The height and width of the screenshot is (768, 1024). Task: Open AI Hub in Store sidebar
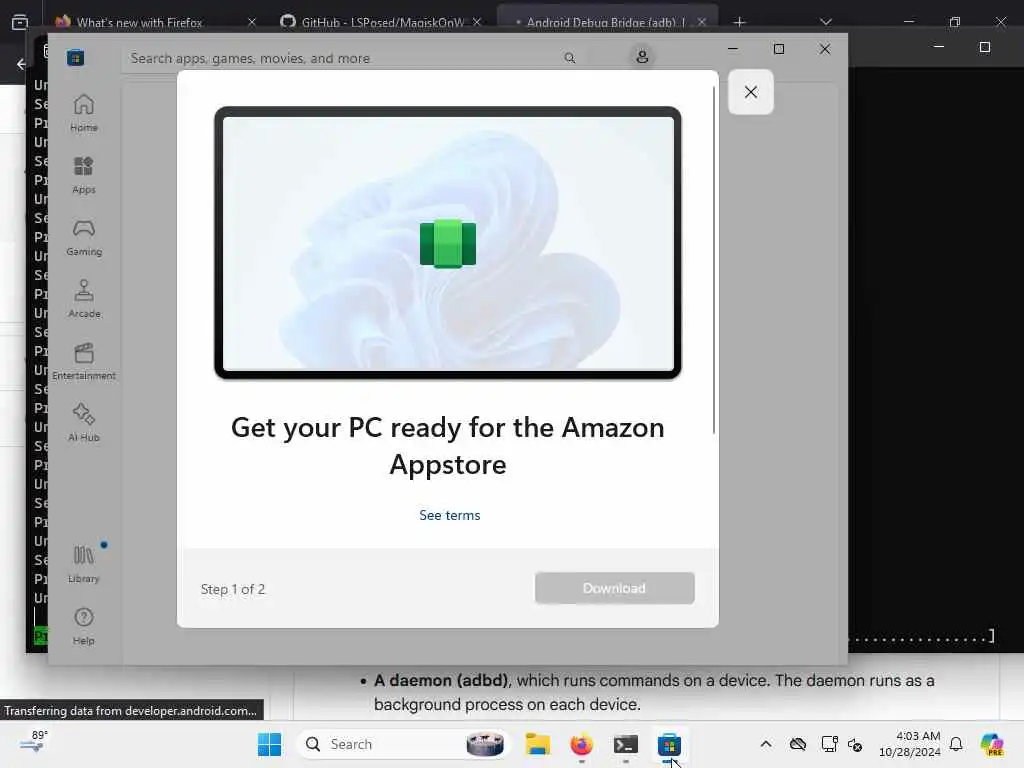[x=84, y=423]
